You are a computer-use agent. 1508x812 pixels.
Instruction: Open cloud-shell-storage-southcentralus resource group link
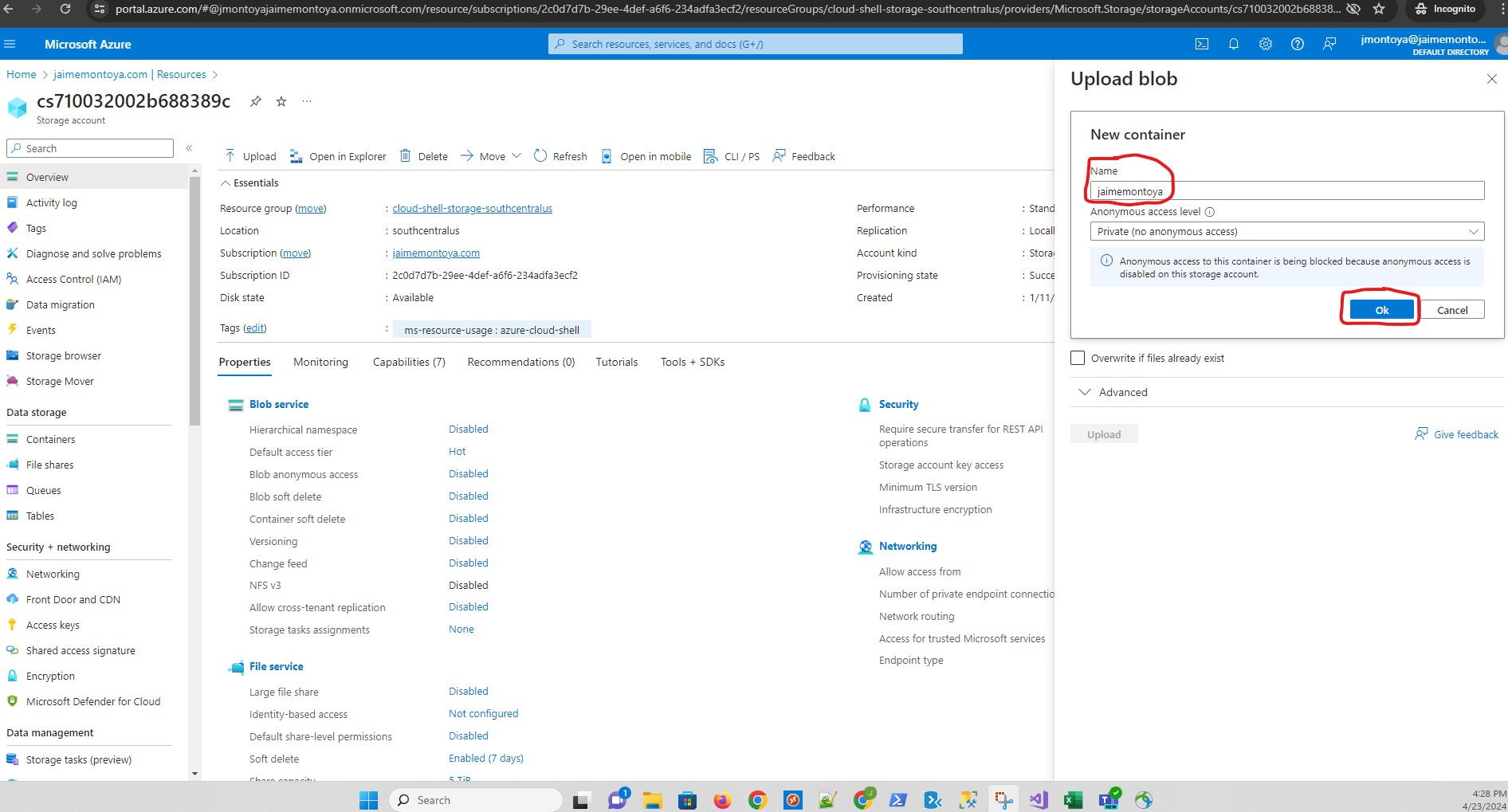click(472, 208)
